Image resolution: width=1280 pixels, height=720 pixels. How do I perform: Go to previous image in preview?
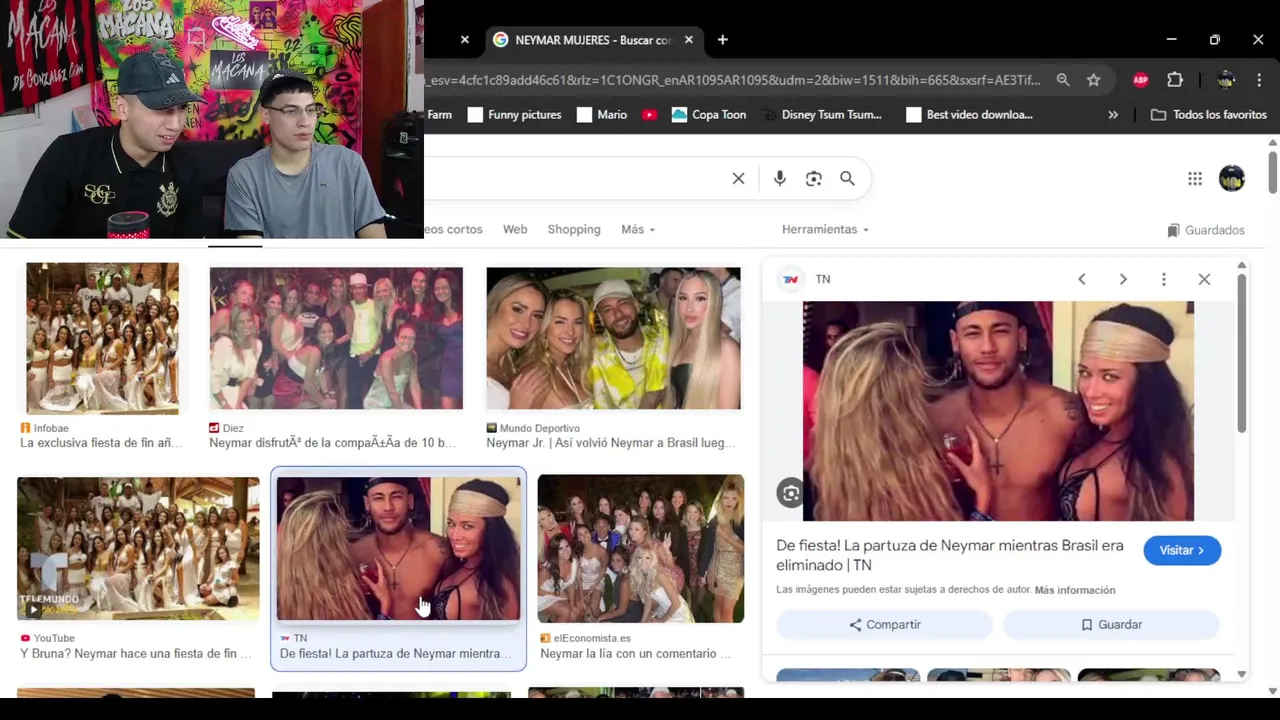pos(1081,279)
